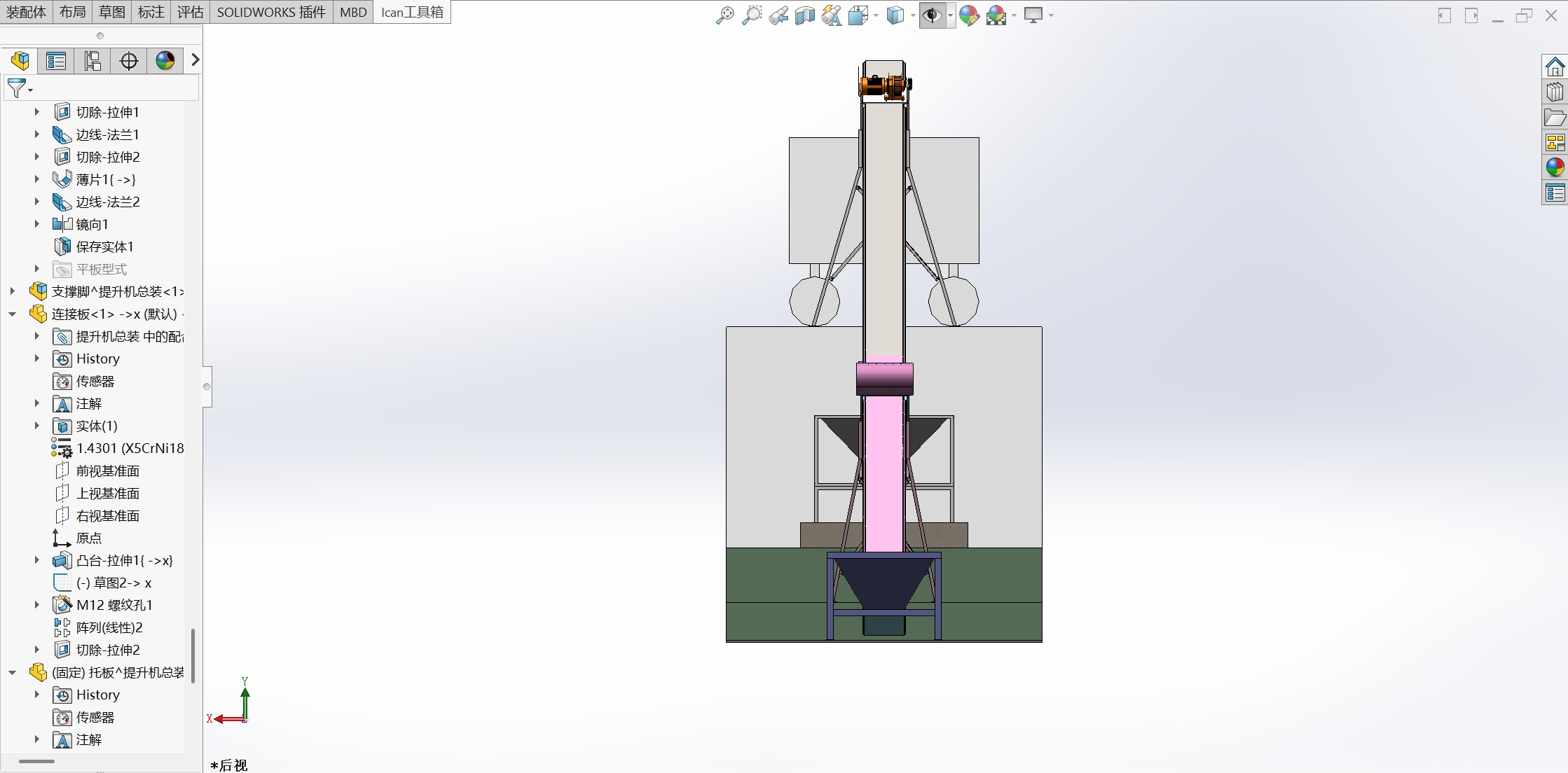Open the ConfigurationManager tab icon
Screen dimensions: 1568x773
click(x=92, y=61)
